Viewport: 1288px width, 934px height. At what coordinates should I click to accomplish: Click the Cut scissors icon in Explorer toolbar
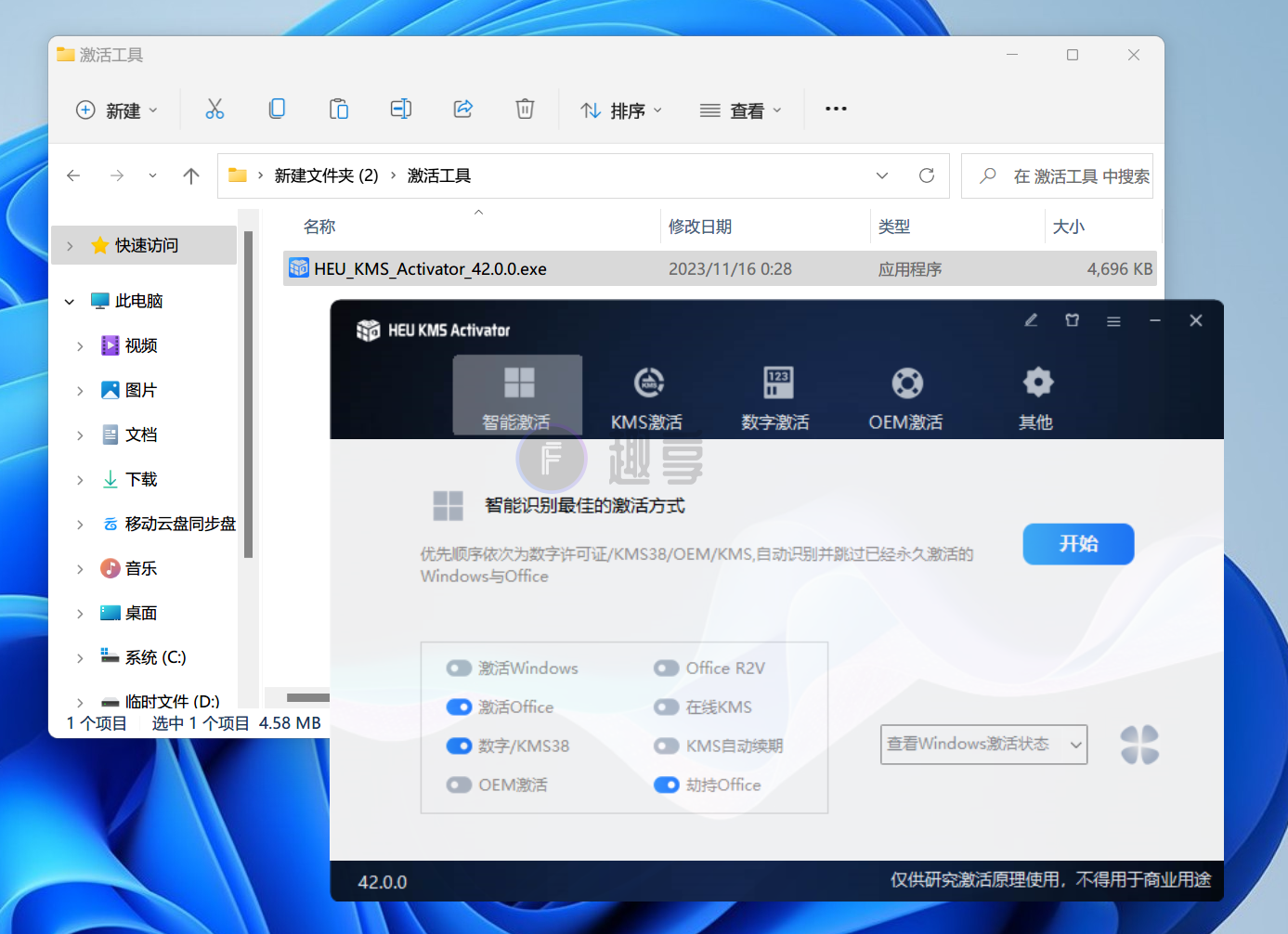pos(215,110)
